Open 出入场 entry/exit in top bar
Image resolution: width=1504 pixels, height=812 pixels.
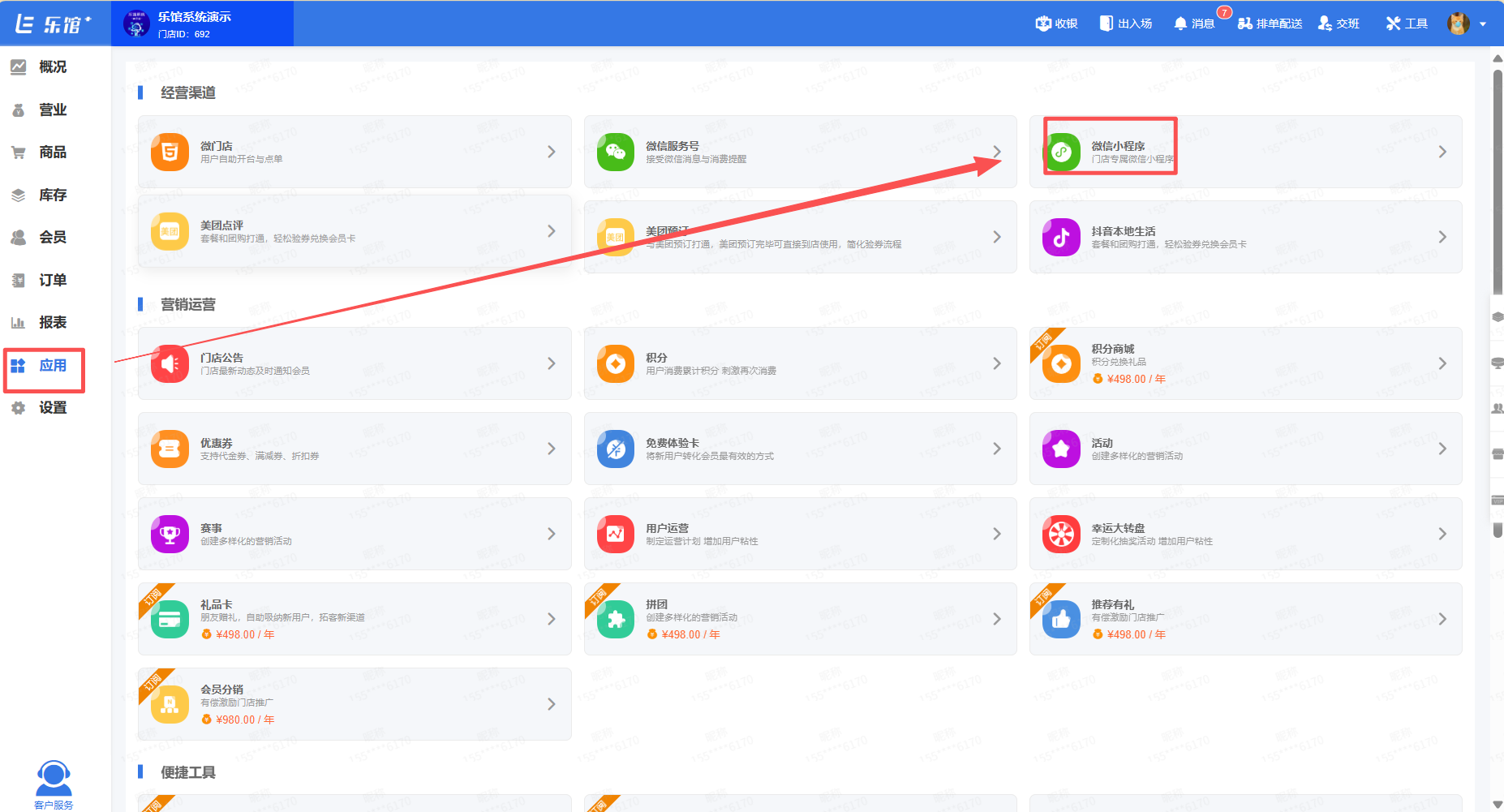point(1125,24)
